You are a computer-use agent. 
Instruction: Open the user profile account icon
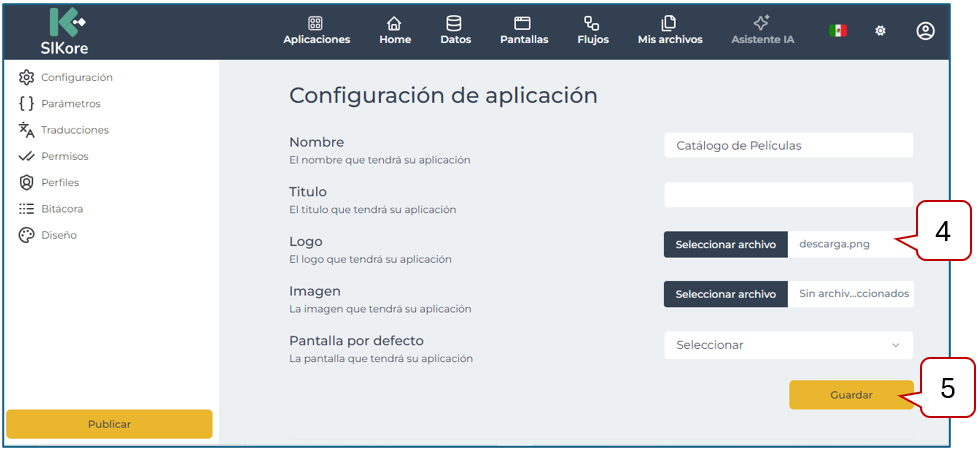(x=925, y=31)
